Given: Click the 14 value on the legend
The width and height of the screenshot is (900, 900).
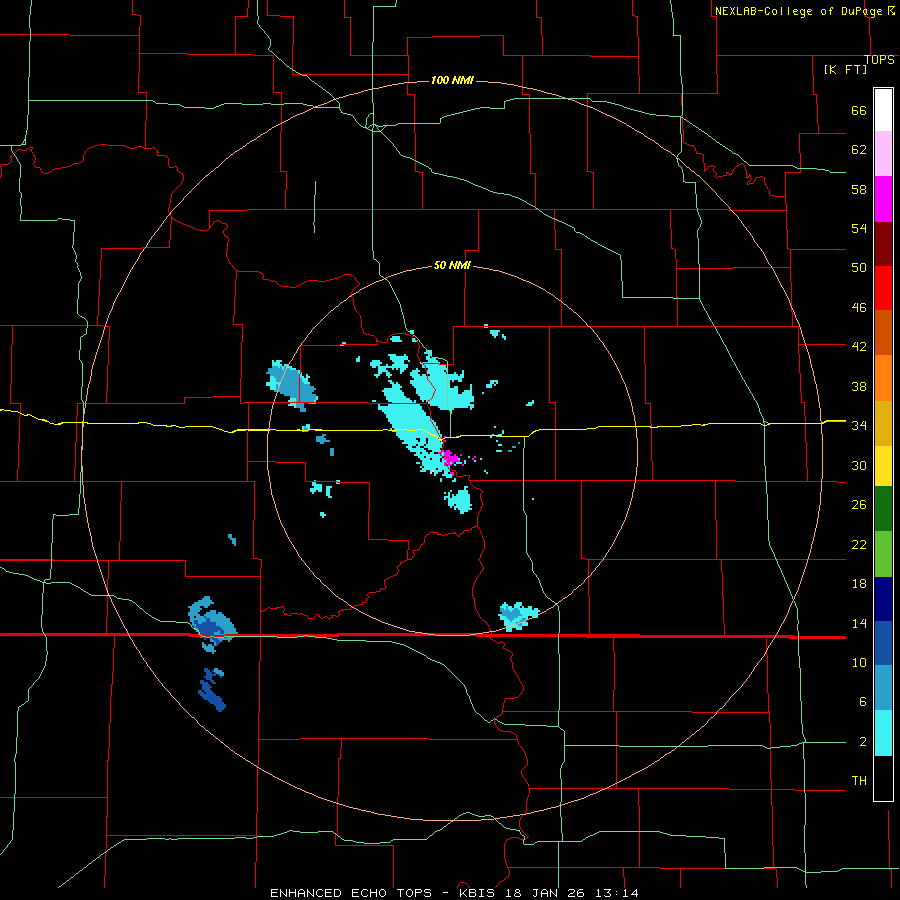Looking at the screenshot, I should click(859, 623).
